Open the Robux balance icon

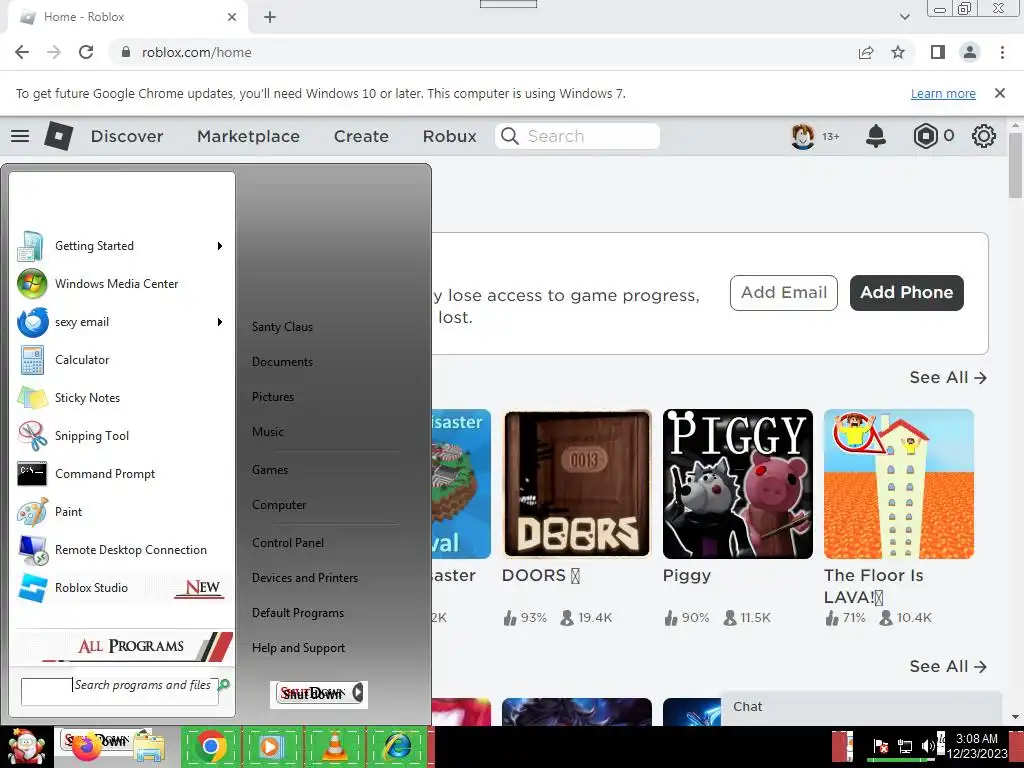925,136
